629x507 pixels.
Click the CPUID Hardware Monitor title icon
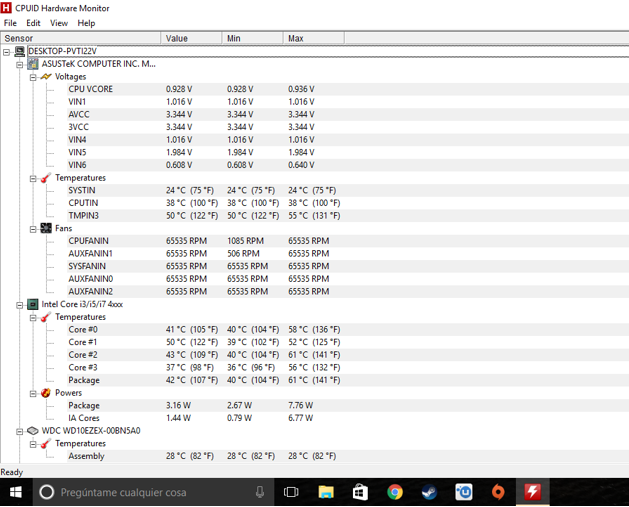click(x=6, y=8)
